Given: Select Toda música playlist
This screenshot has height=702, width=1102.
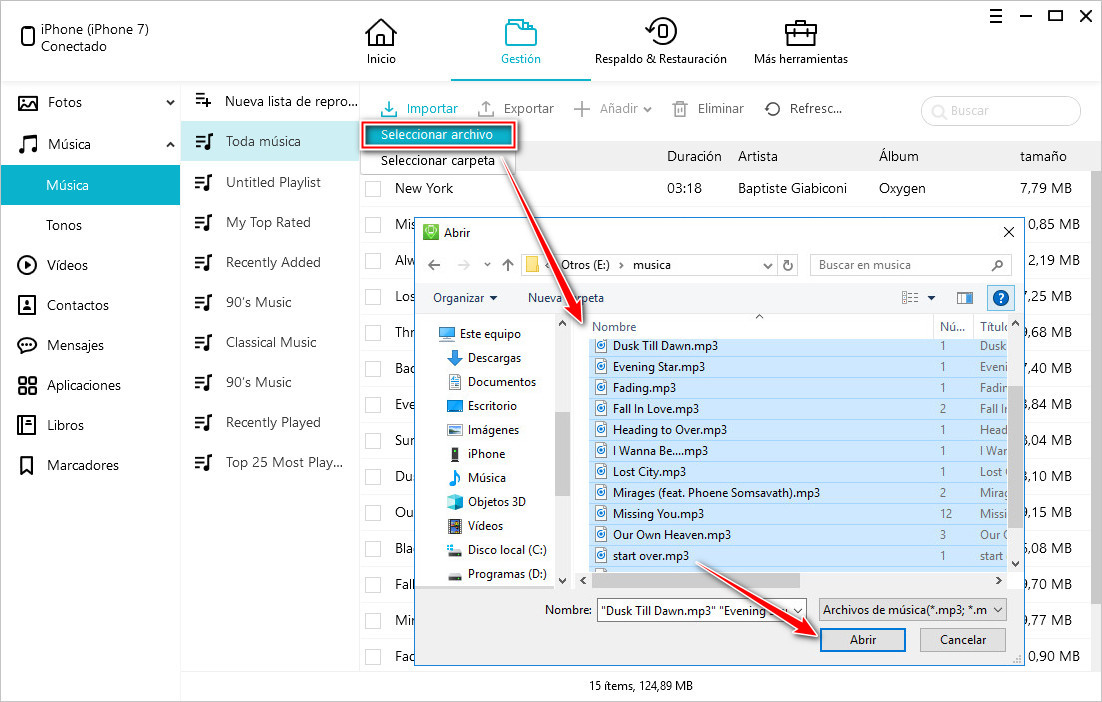Looking at the screenshot, I should coord(271,142).
